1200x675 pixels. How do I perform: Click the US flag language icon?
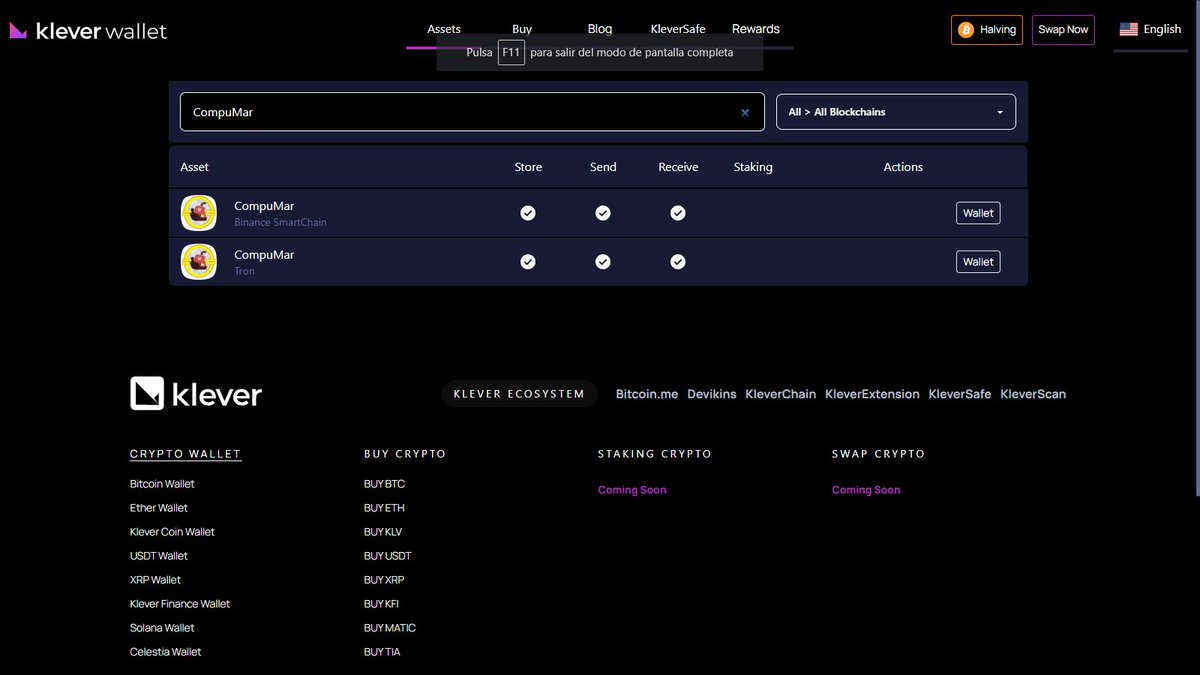(1128, 30)
